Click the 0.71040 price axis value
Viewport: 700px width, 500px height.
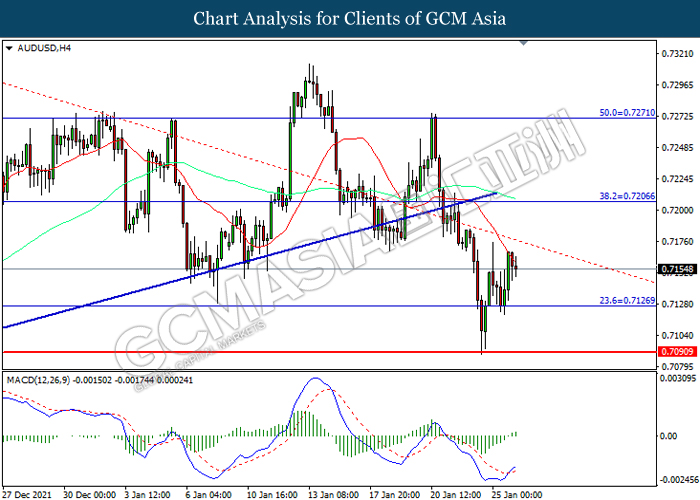677,335
